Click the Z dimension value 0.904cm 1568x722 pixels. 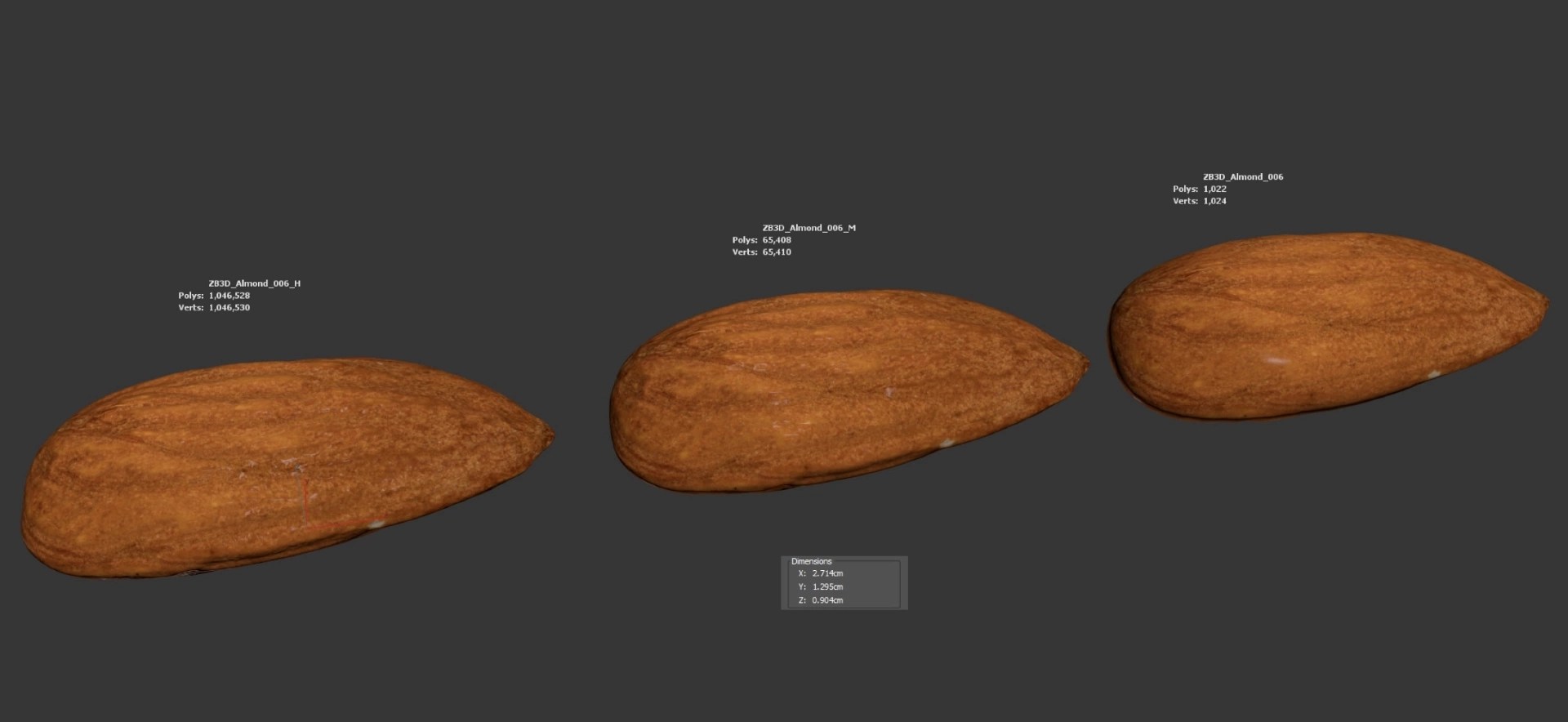tap(827, 600)
